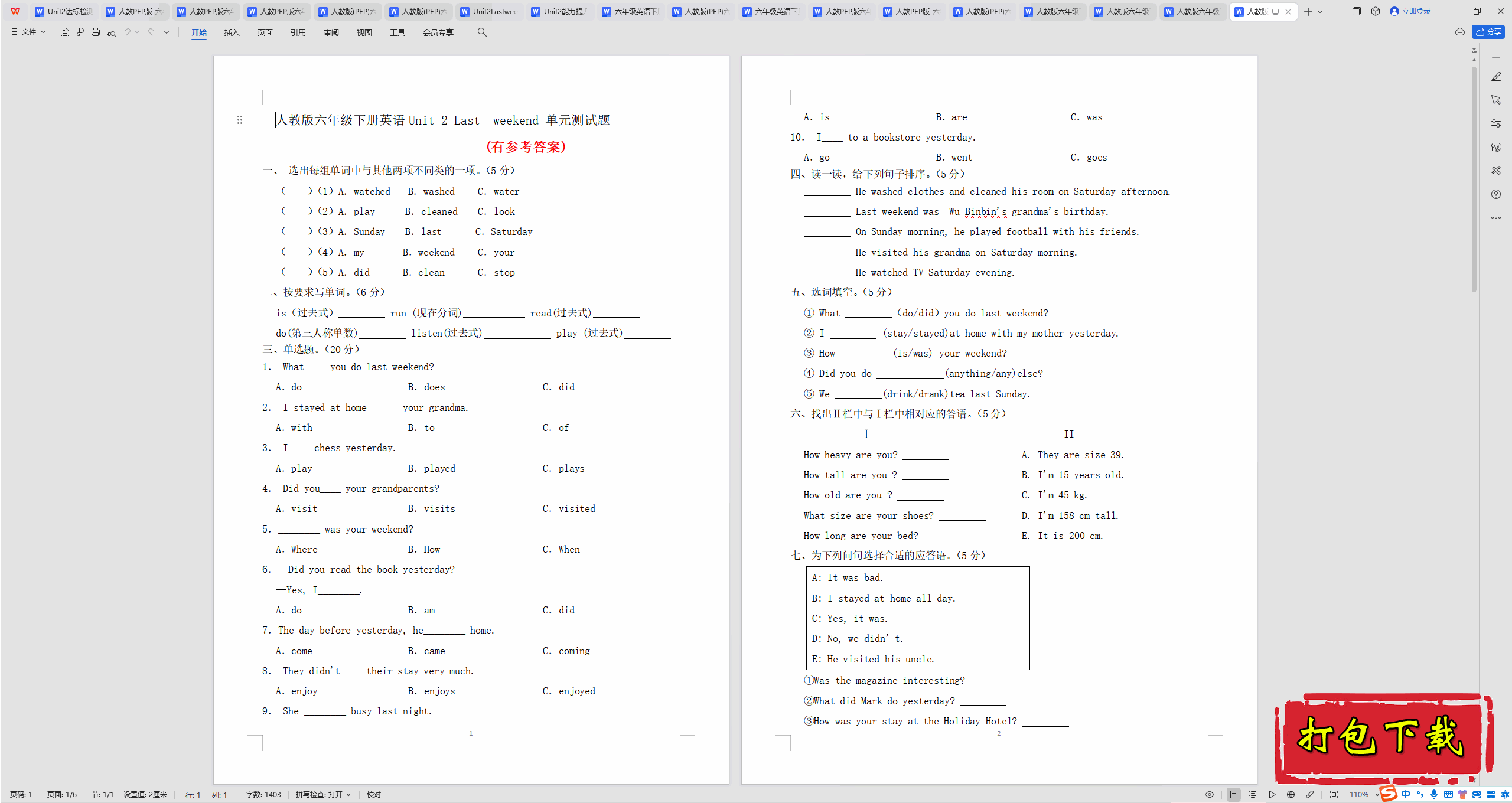Toggle eye protection mode in status bar
Viewport: 1512px width, 803px height.
[x=1210, y=795]
